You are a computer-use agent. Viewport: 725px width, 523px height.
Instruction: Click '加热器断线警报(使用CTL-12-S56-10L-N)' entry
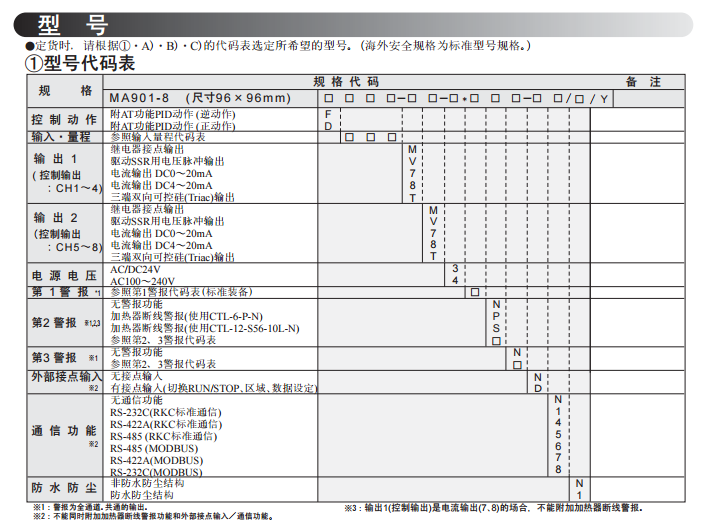pos(205,328)
